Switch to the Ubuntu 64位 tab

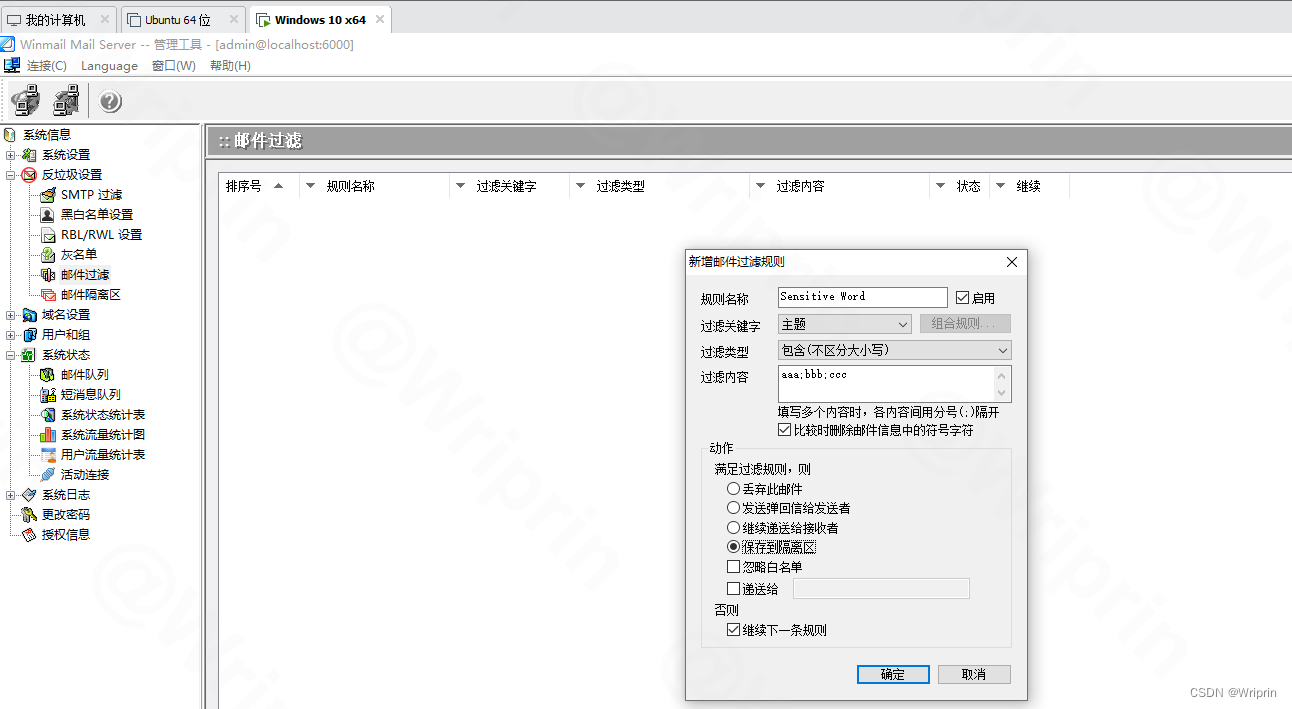[x=180, y=18]
